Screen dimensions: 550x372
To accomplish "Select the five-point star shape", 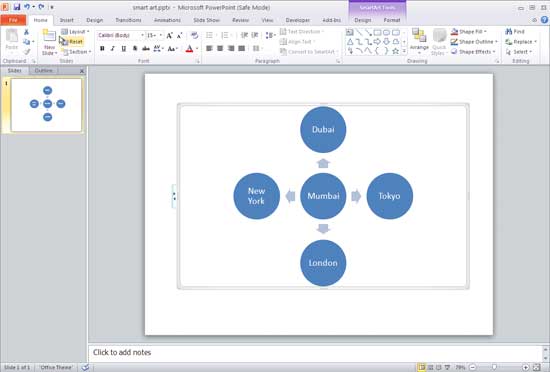I will (x=395, y=51).
